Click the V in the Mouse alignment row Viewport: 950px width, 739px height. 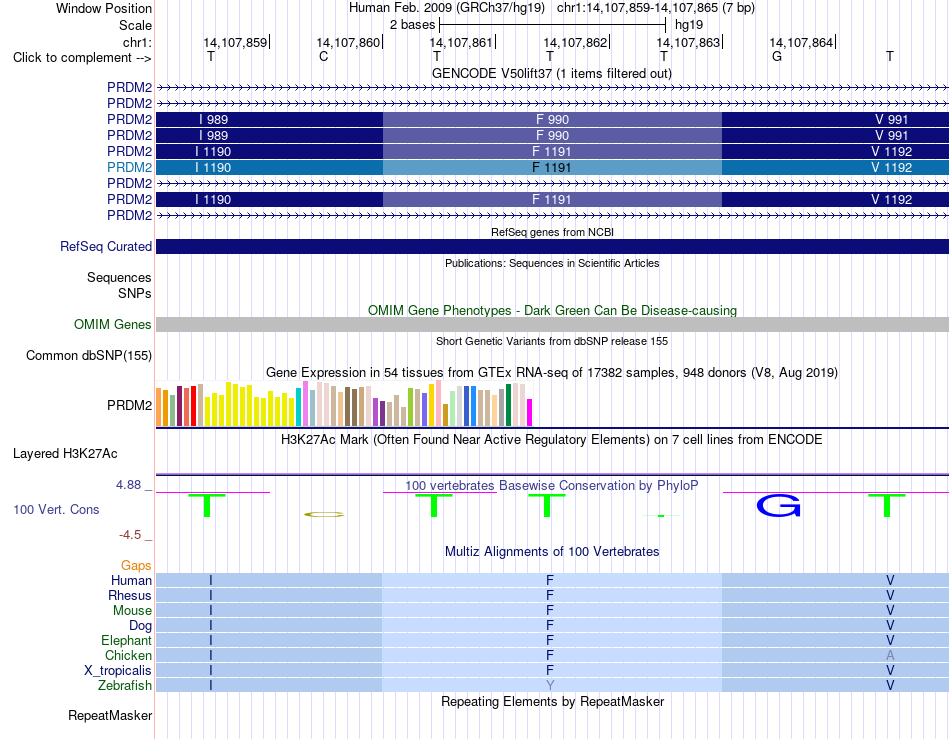click(x=890, y=611)
